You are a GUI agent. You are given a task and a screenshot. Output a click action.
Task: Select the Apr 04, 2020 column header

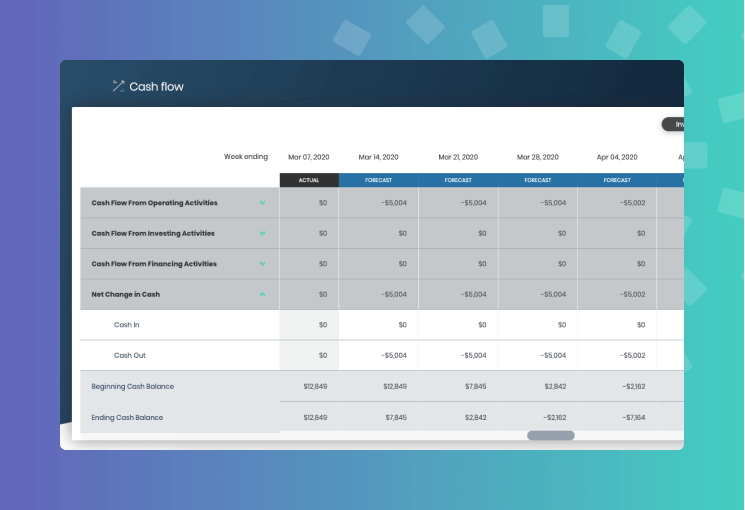[x=617, y=157]
